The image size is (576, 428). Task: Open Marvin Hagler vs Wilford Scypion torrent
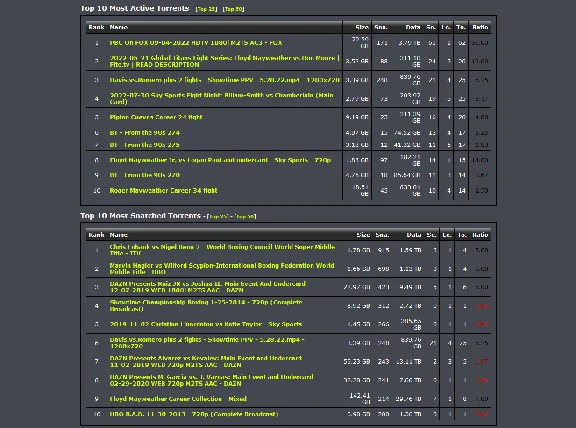click(222, 269)
